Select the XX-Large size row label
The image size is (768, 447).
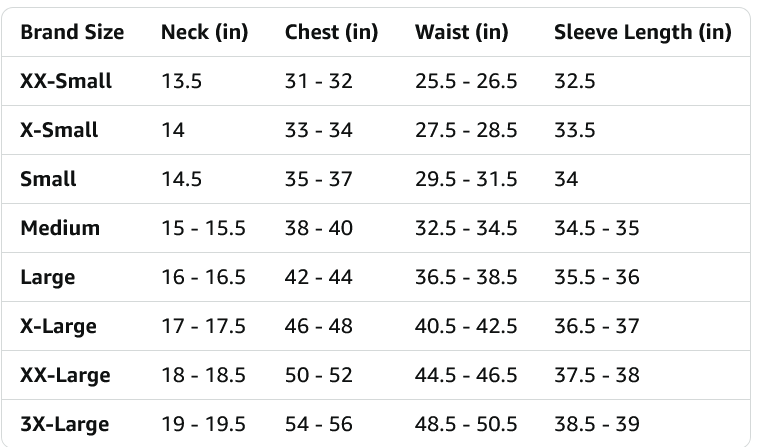tap(65, 375)
